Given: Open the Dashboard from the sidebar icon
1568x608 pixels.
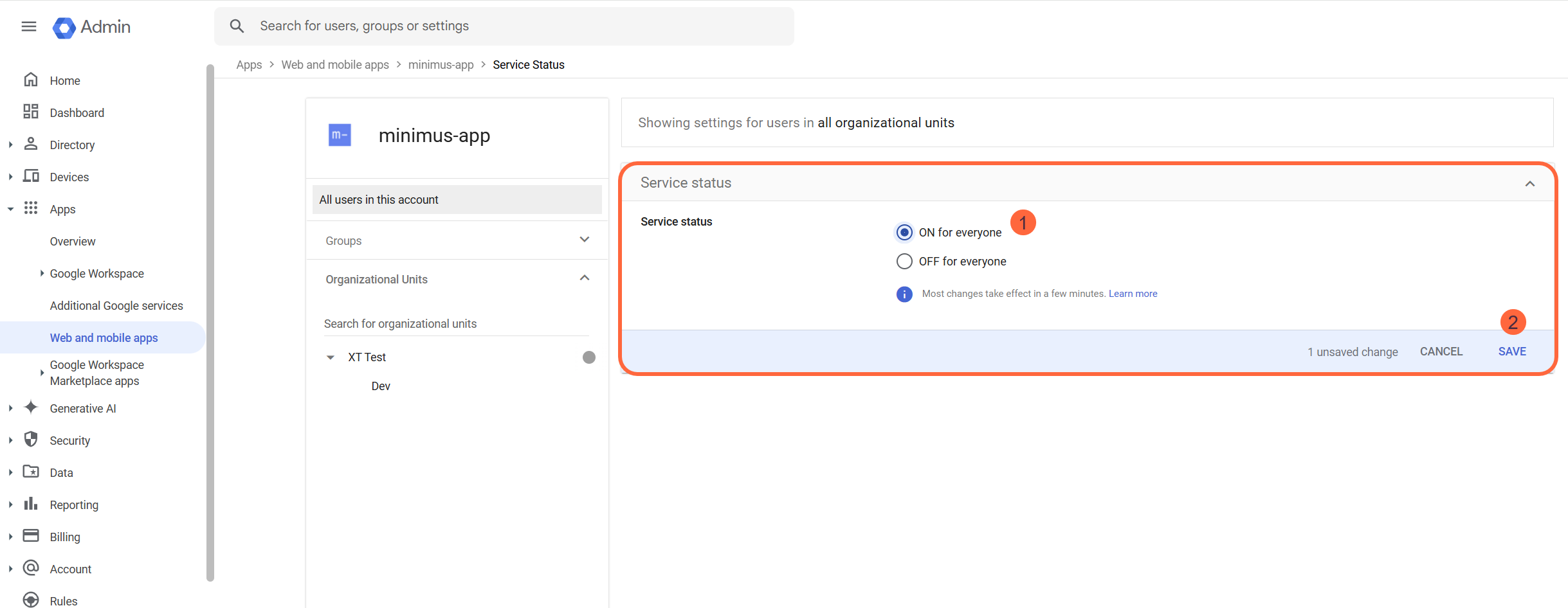Looking at the screenshot, I should [31, 111].
